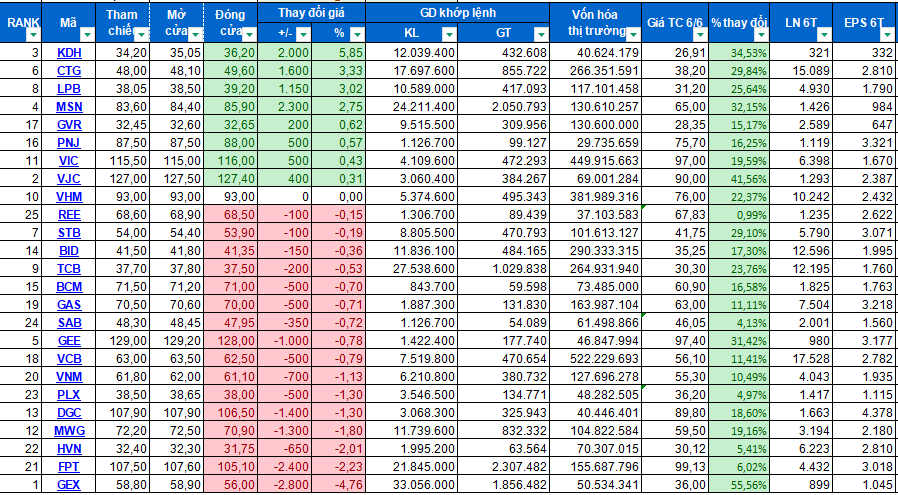This screenshot has width=898, height=495.
Task: Open the Vốn hóa thị trường filter dropdown
Action: [633, 35]
